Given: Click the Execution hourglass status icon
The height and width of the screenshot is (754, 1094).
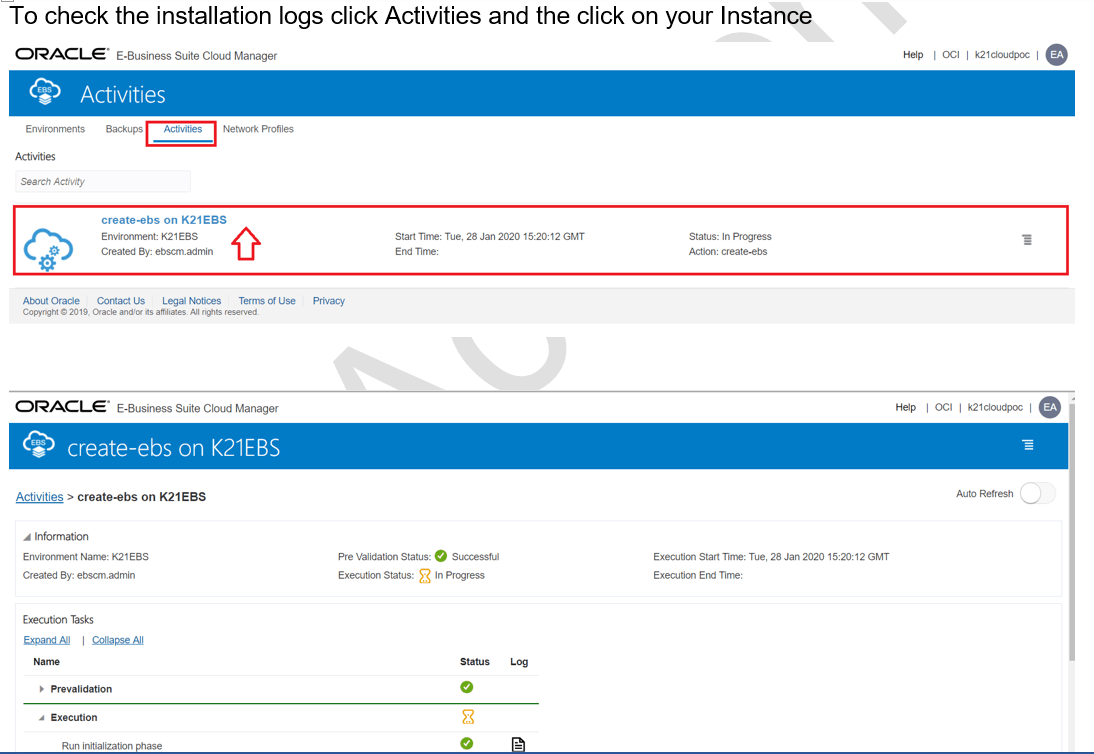Looking at the screenshot, I should (467, 717).
